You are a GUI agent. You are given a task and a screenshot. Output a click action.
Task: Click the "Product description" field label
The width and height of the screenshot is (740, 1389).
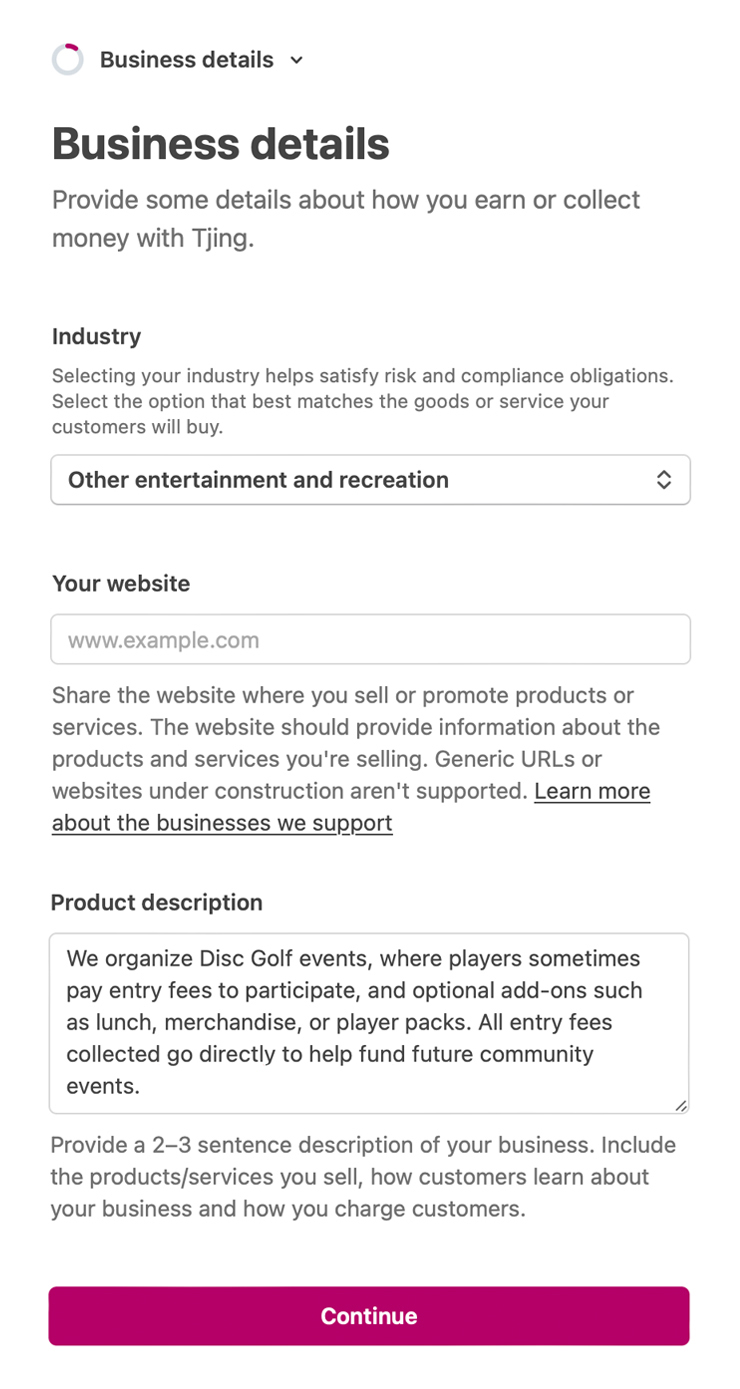(x=156, y=902)
